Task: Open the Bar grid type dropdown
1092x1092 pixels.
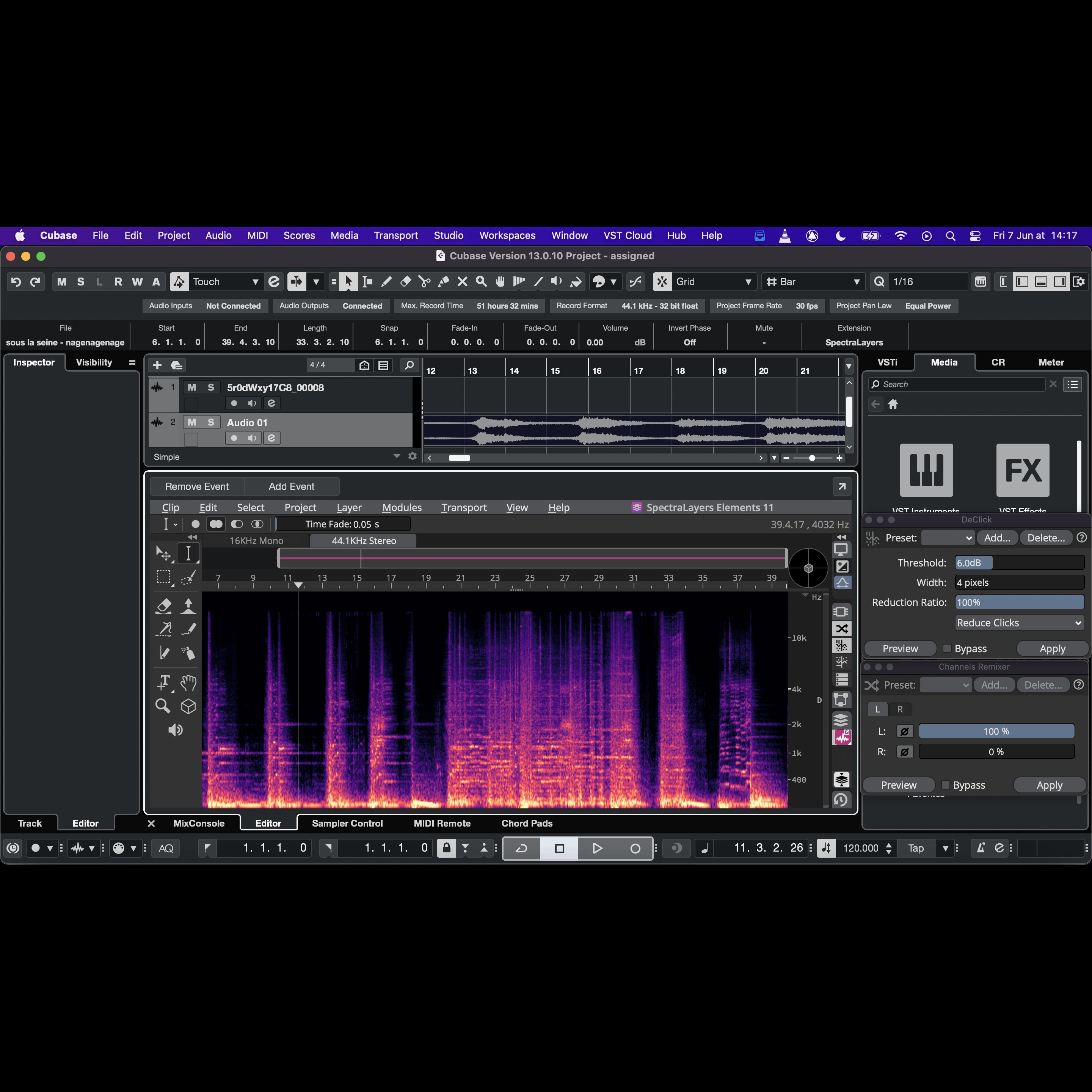Action: coord(813,281)
